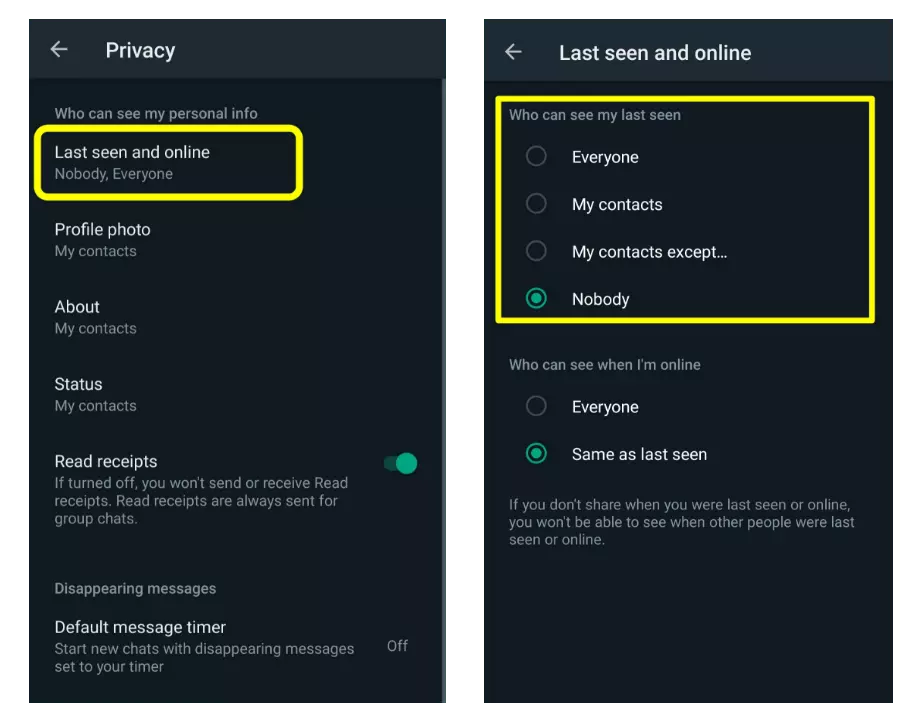This screenshot has width=922, height=720.
Task: Click the Disappearing messages section header
Action: pyautogui.click(x=135, y=588)
